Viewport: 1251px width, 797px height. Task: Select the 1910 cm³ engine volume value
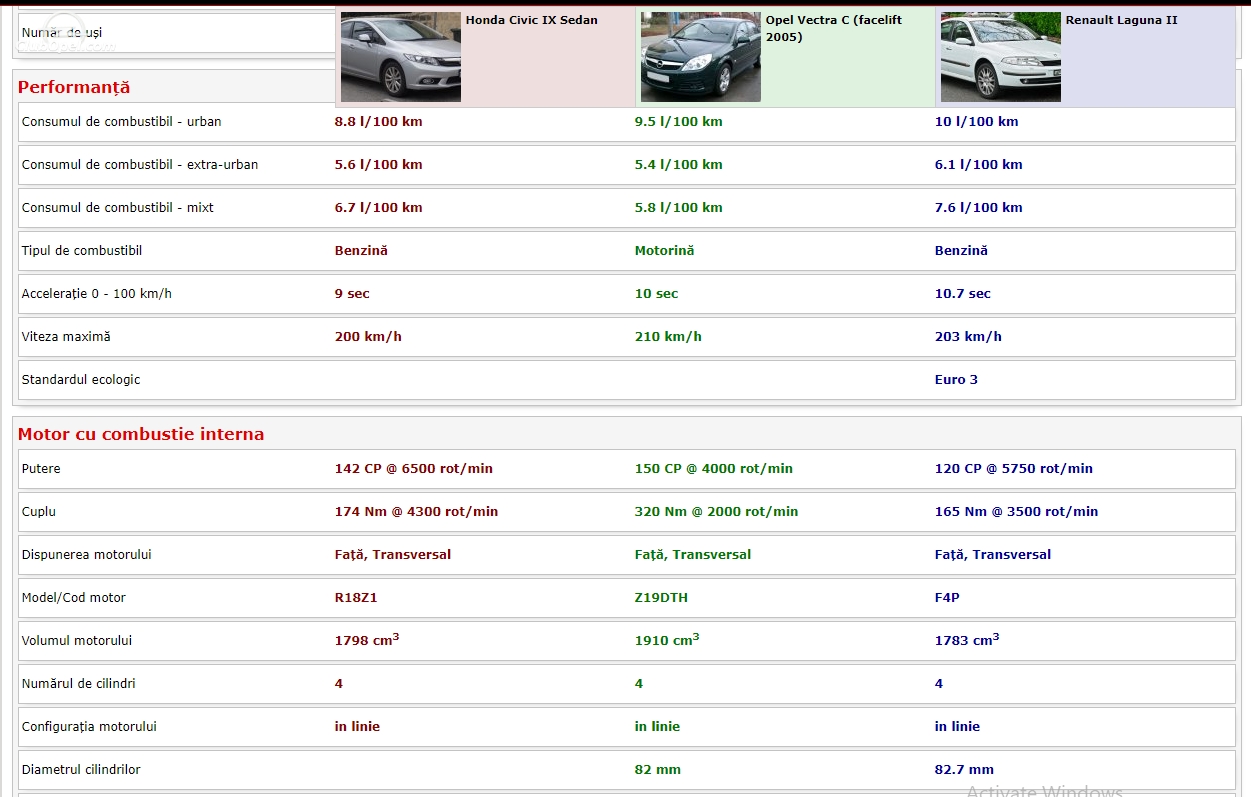pos(667,640)
